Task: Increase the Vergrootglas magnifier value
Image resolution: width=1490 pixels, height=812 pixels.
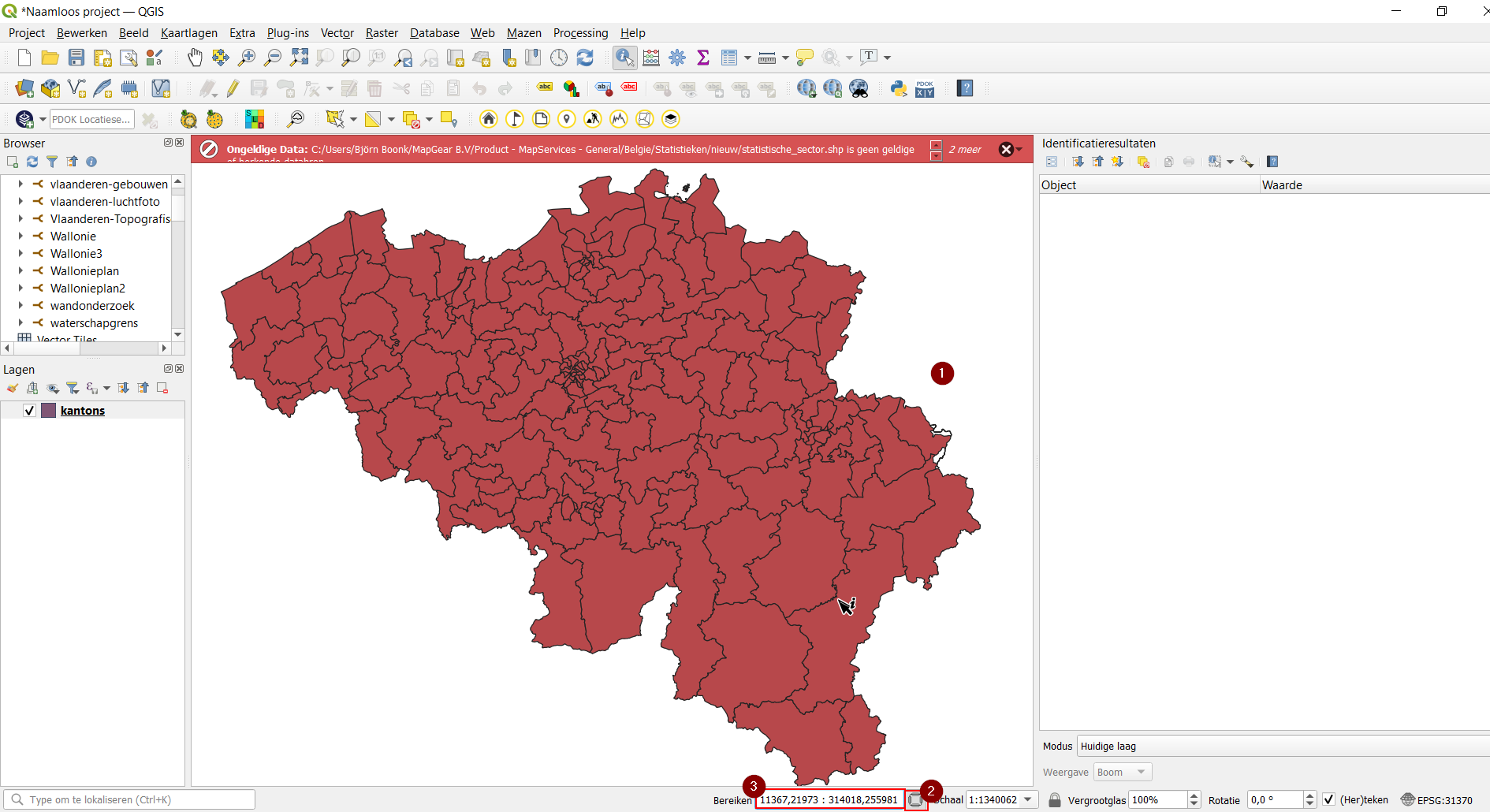Action: click(x=1194, y=795)
